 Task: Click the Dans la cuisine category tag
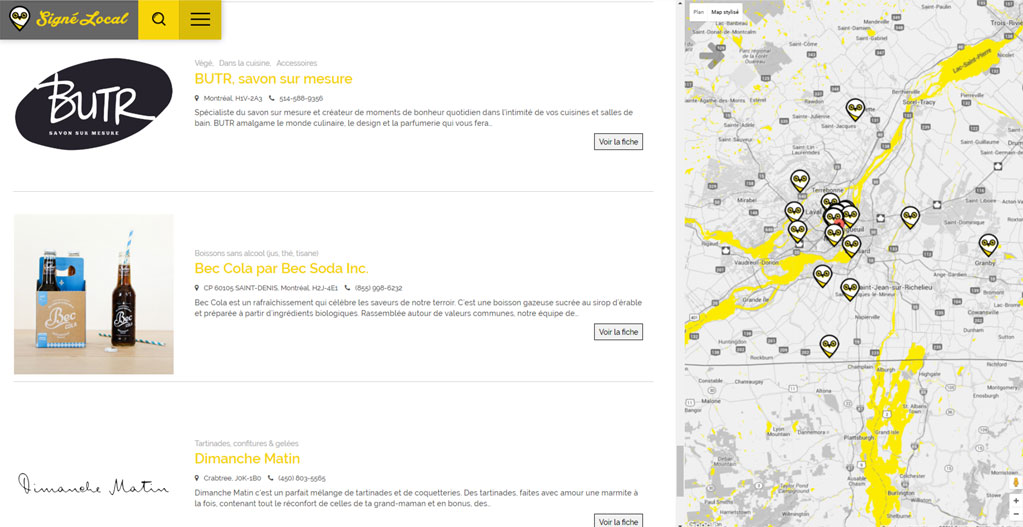pos(244,63)
